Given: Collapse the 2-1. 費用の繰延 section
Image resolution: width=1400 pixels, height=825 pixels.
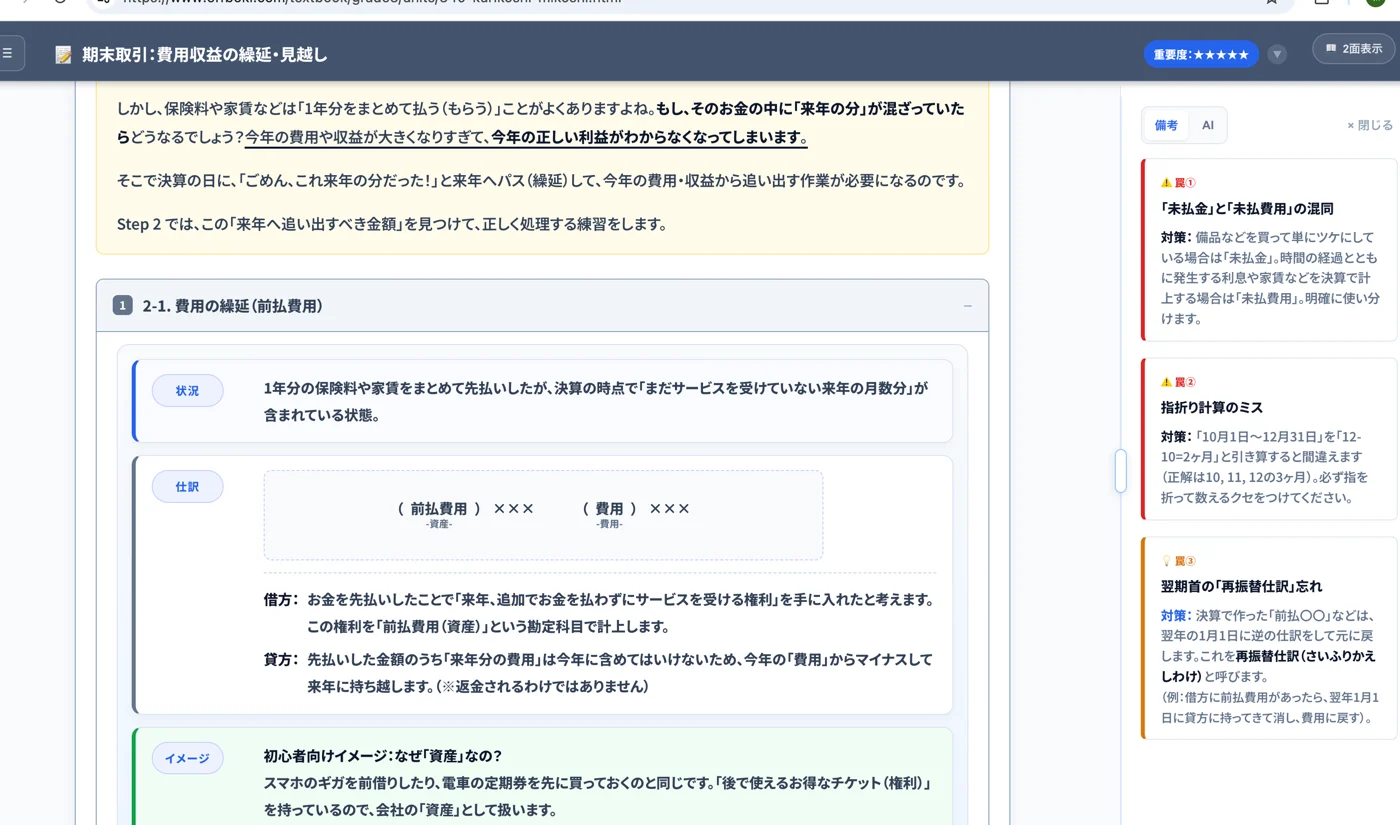Looking at the screenshot, I should click(x=967, y=306).
